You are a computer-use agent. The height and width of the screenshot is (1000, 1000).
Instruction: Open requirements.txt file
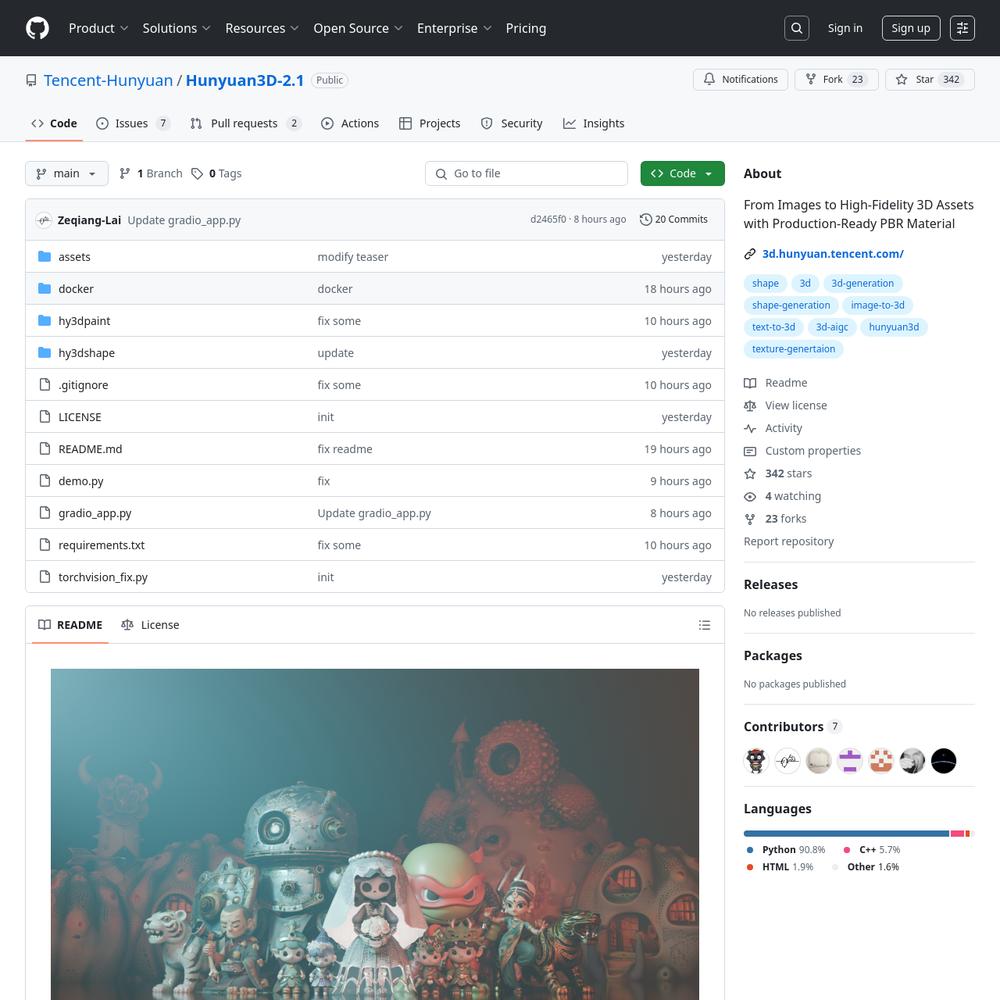[x=101, y=545]
